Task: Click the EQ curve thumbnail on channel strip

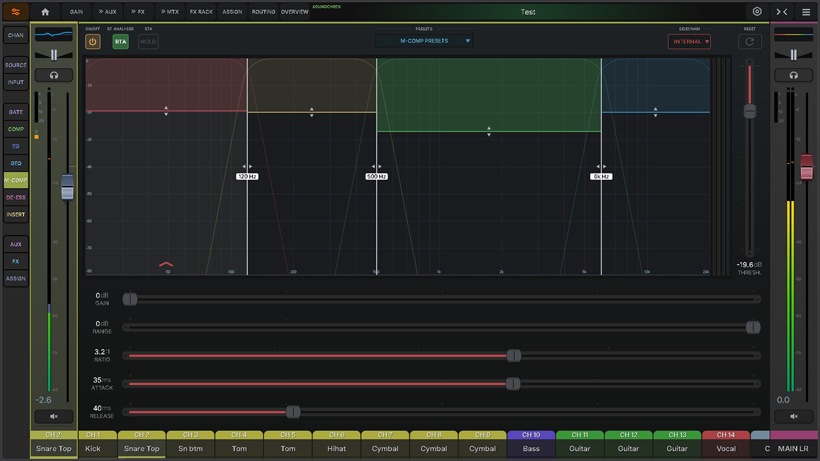Action: click(x=54, y=34)
